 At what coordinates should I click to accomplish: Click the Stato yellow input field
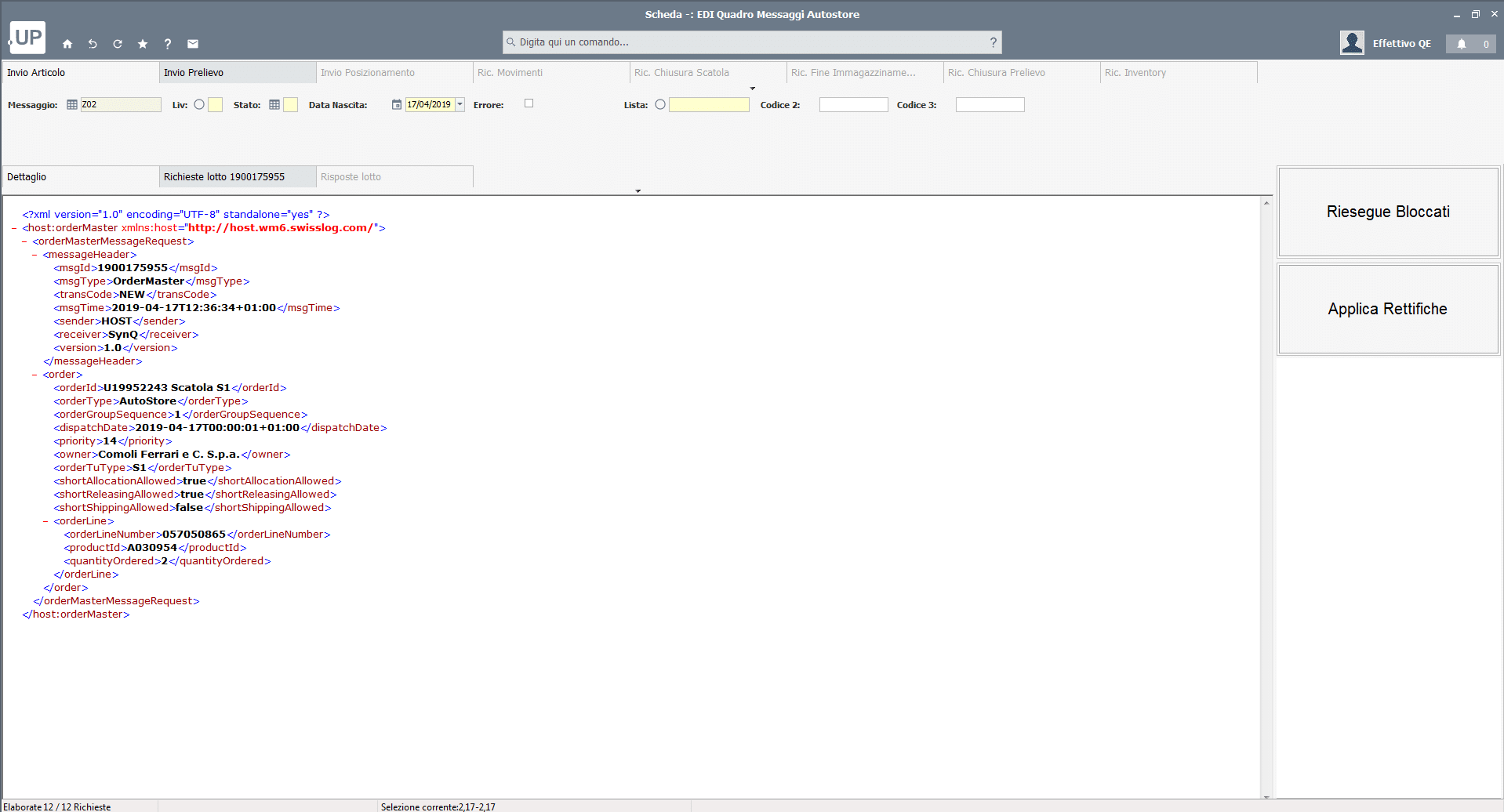(290, 104)
